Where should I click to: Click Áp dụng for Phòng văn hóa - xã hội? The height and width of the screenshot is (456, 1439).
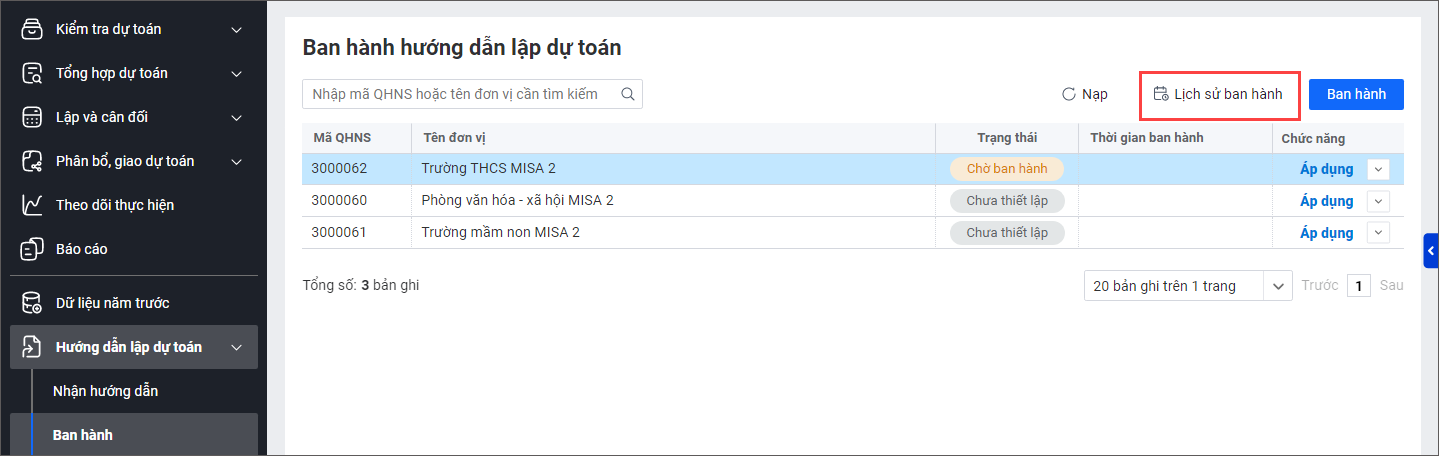[x=1326, y=201]
